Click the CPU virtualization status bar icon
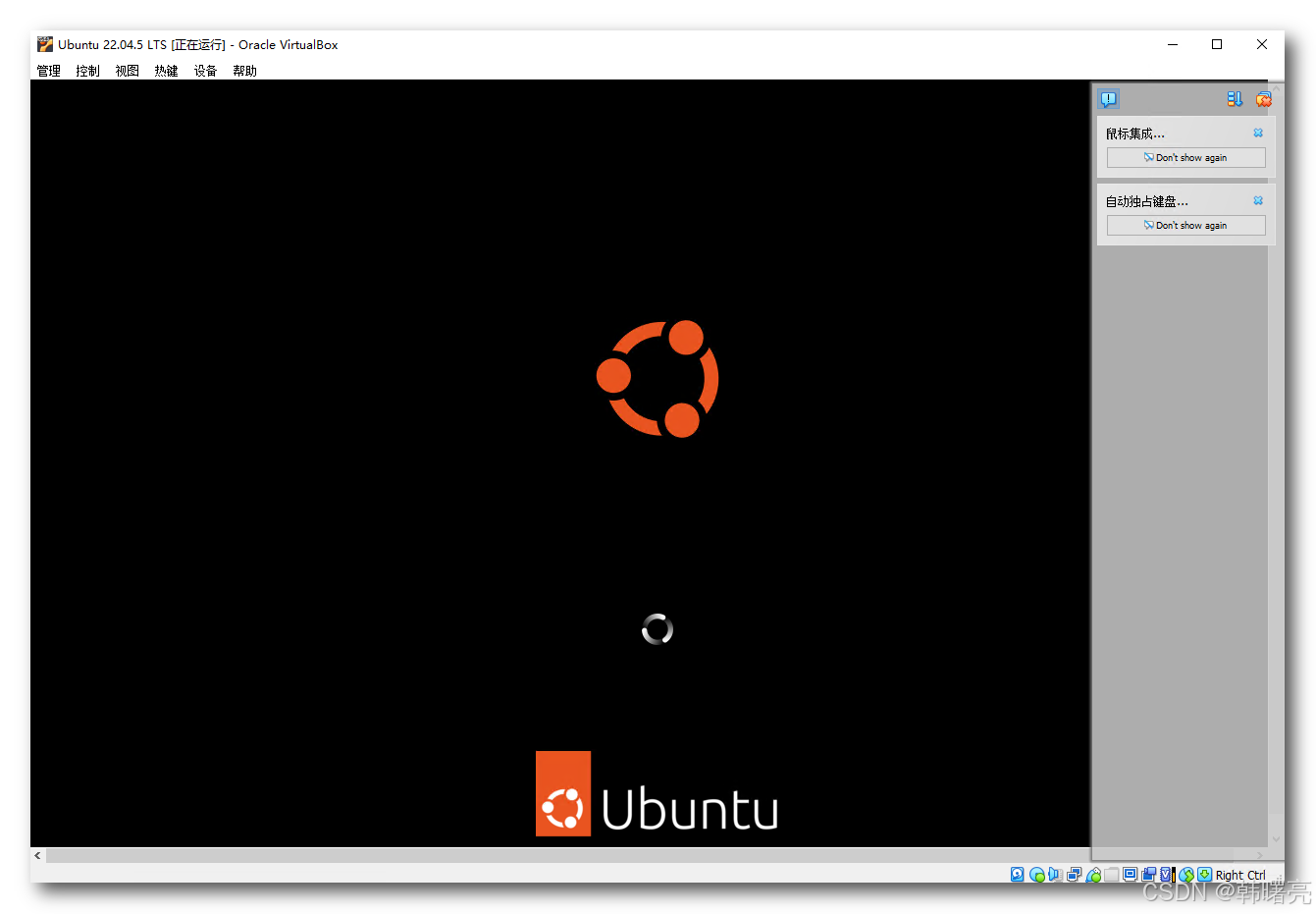The height and width of the screenshot is (914, 1316). (x=1167, y=875)
